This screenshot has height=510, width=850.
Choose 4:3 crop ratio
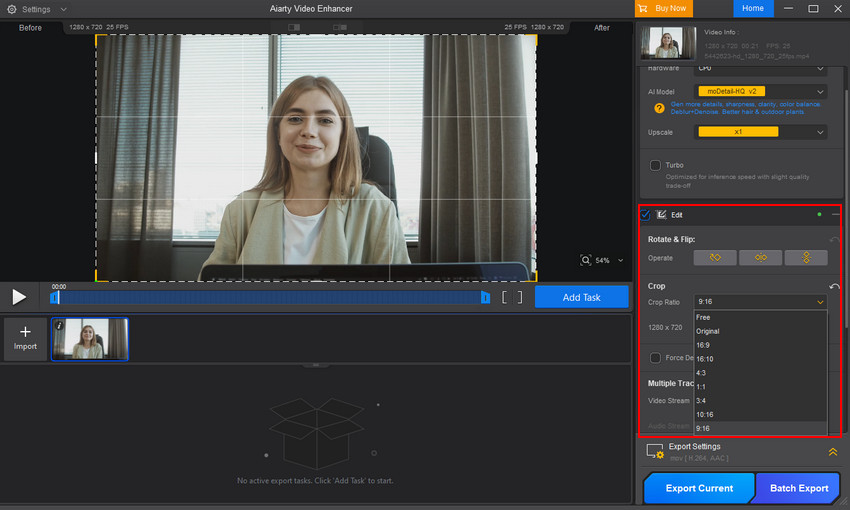pos(760,373)
